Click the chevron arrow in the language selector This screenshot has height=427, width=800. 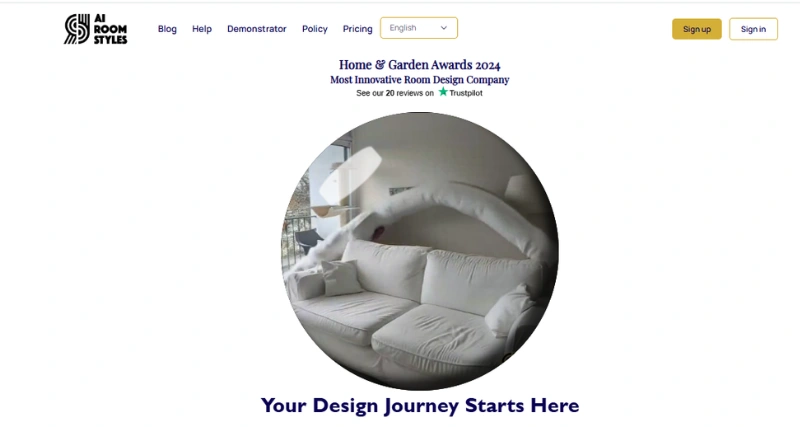[444, 28]
